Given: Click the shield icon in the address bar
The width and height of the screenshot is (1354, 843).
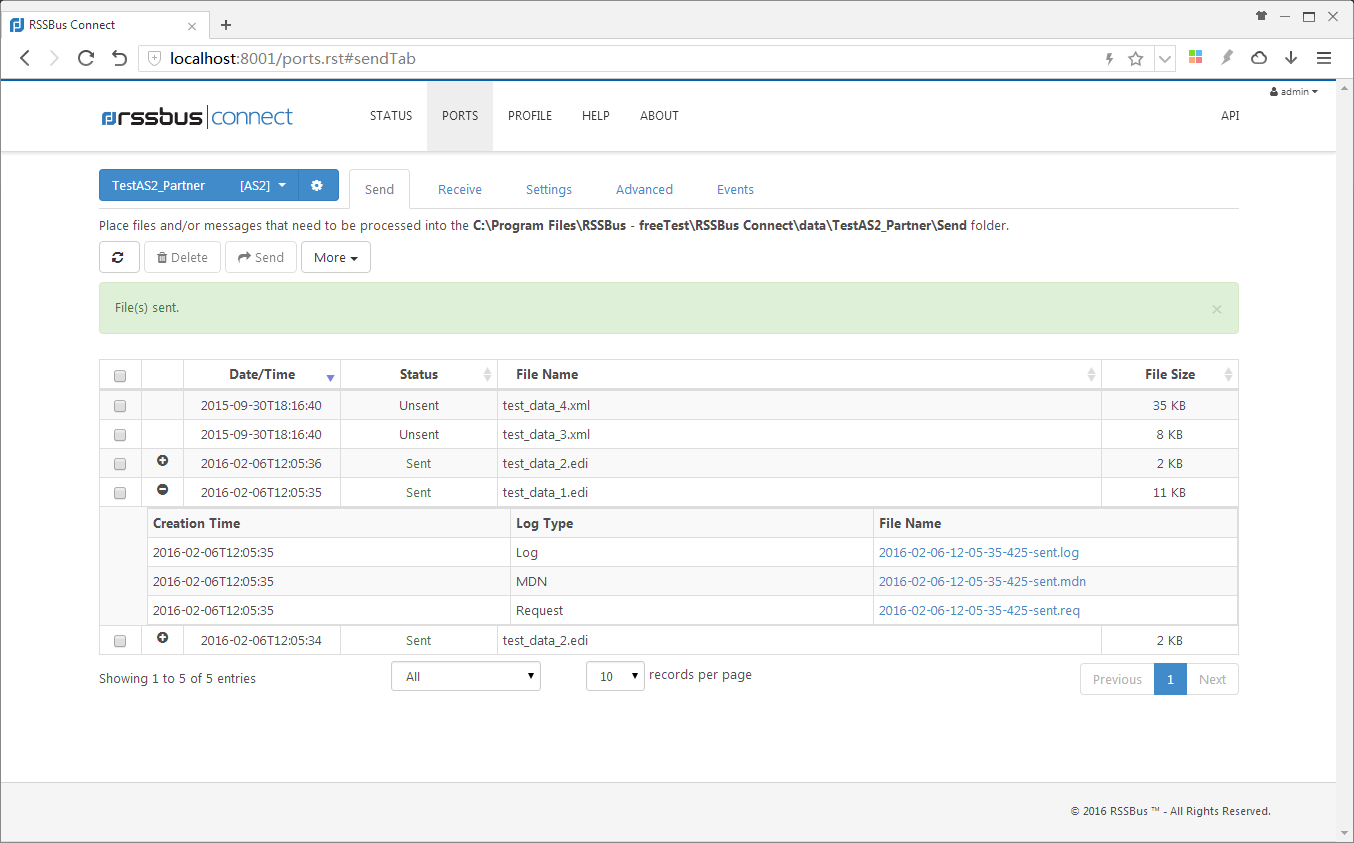Looking at the screenshot, I should pyautogui.click(x=154, y=59).
